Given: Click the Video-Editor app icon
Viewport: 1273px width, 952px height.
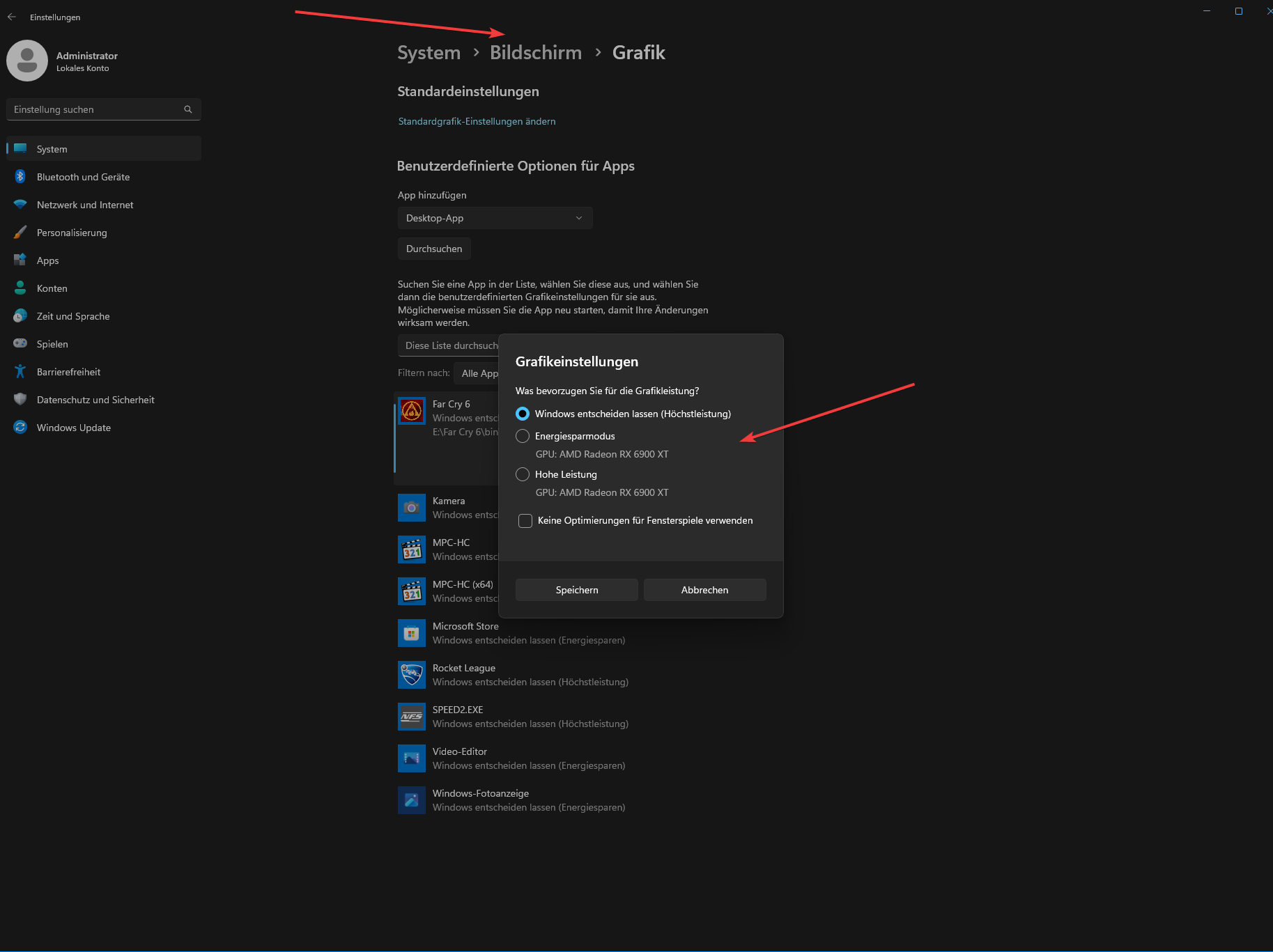Looking at the screenshot, I should (412, 758).
